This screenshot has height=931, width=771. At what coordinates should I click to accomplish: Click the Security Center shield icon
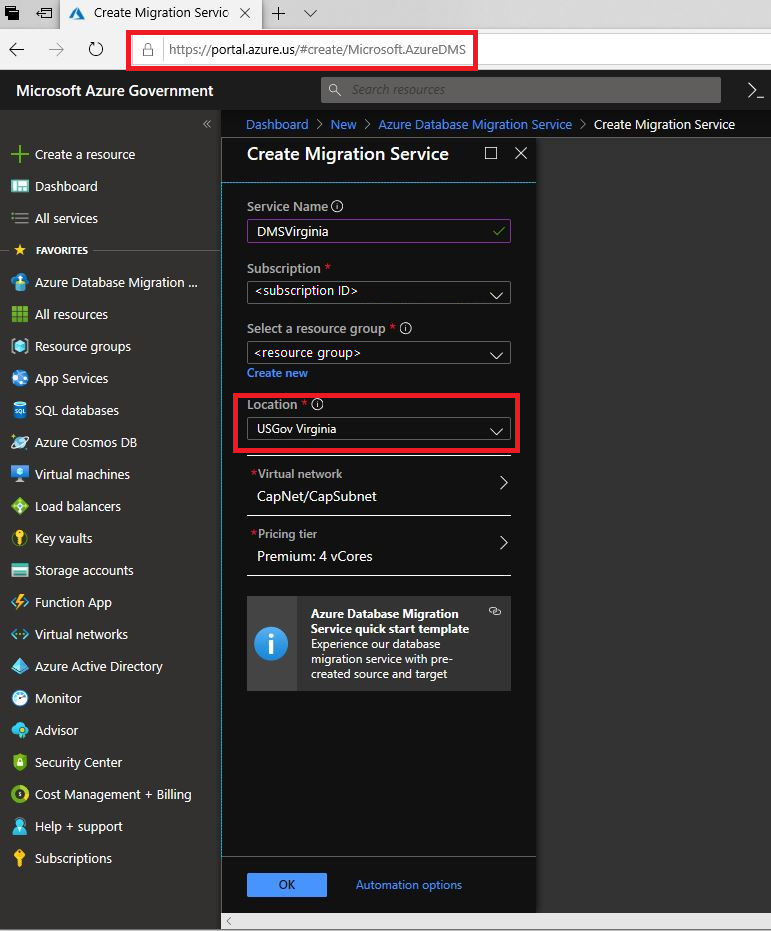pyautogui.click(x=20, y=762)
